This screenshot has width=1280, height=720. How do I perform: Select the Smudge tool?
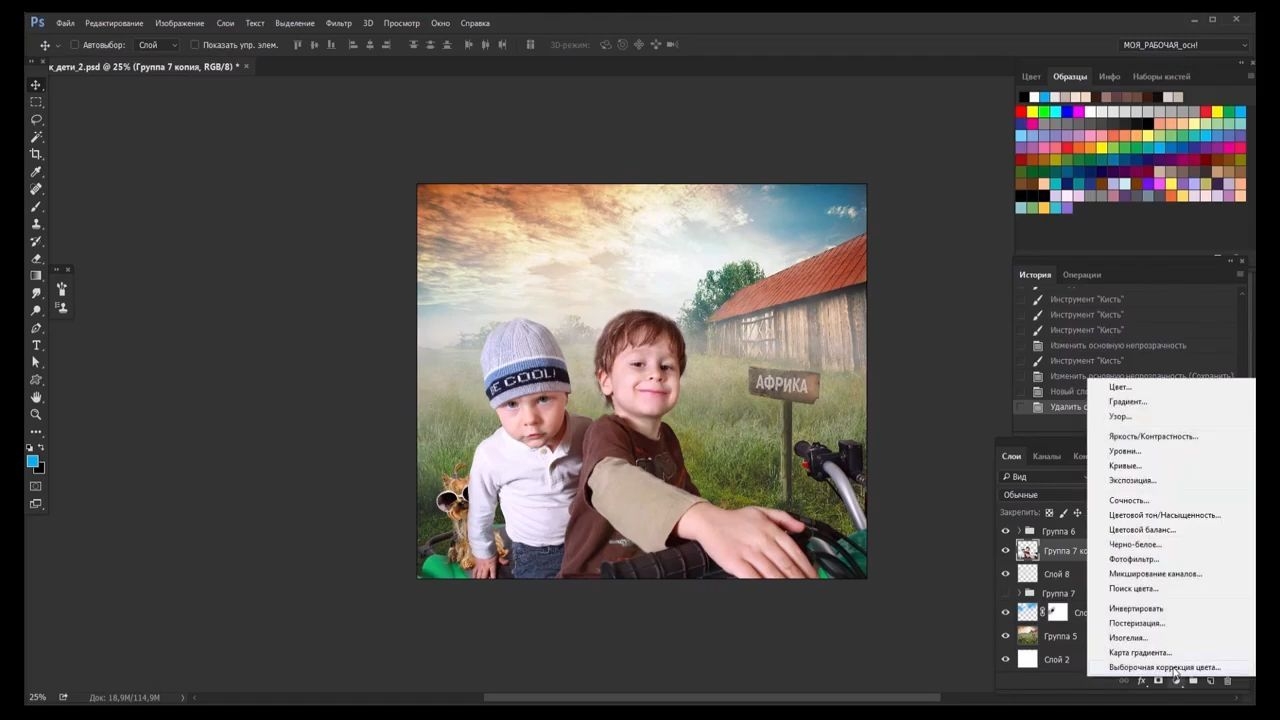pyautogui.click(x=36, y=293)
